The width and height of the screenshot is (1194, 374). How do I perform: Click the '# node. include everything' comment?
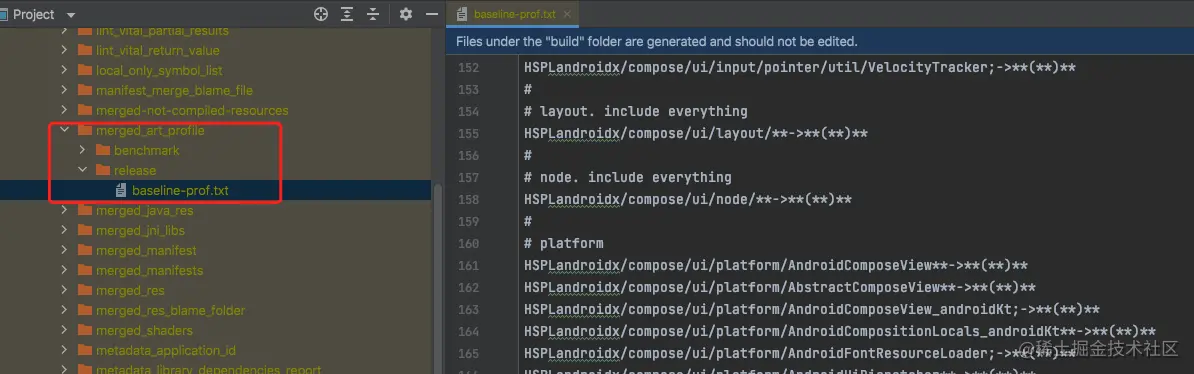[627, 177]
